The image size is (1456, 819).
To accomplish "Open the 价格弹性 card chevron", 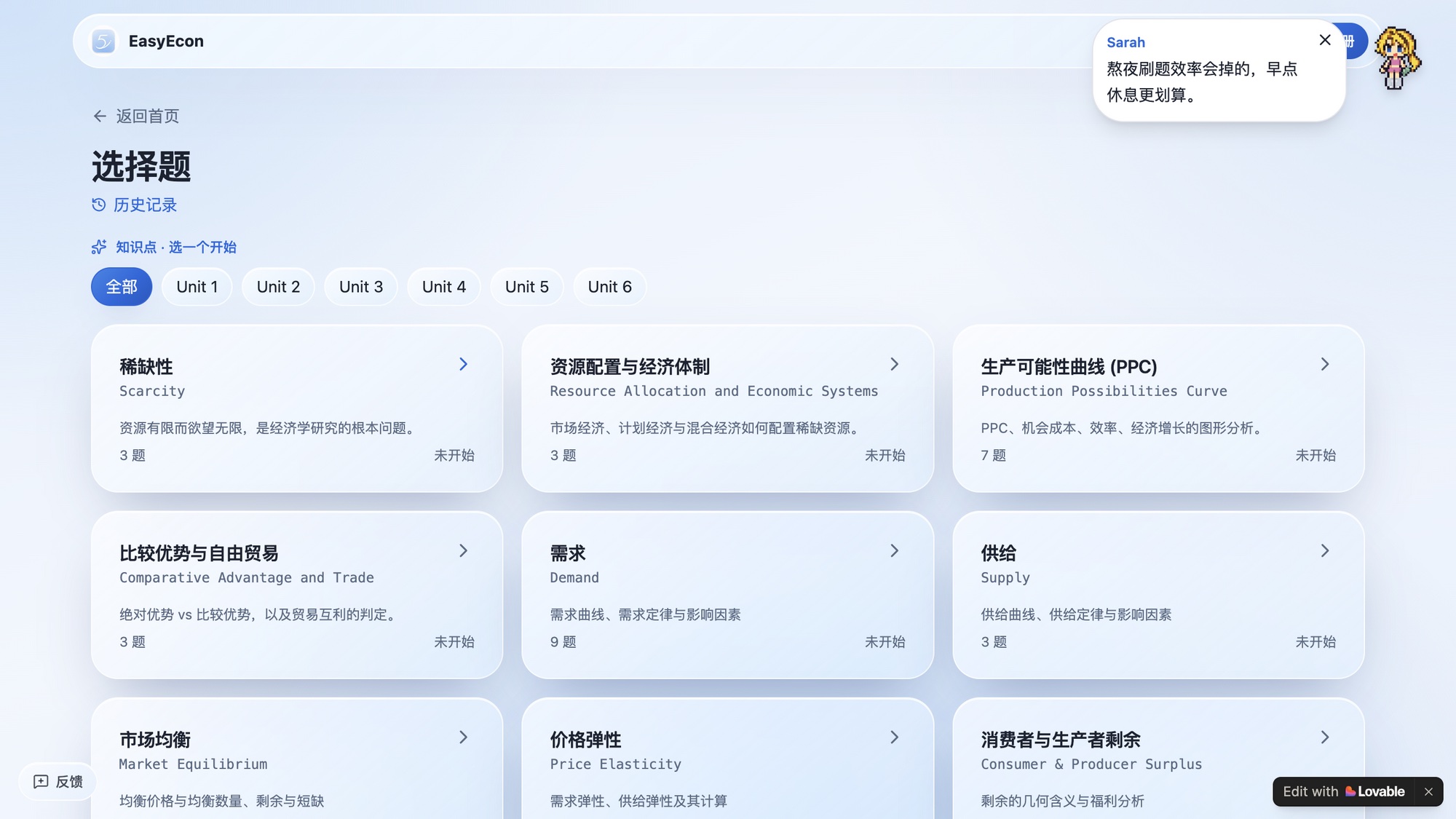I will pos(894,737).
